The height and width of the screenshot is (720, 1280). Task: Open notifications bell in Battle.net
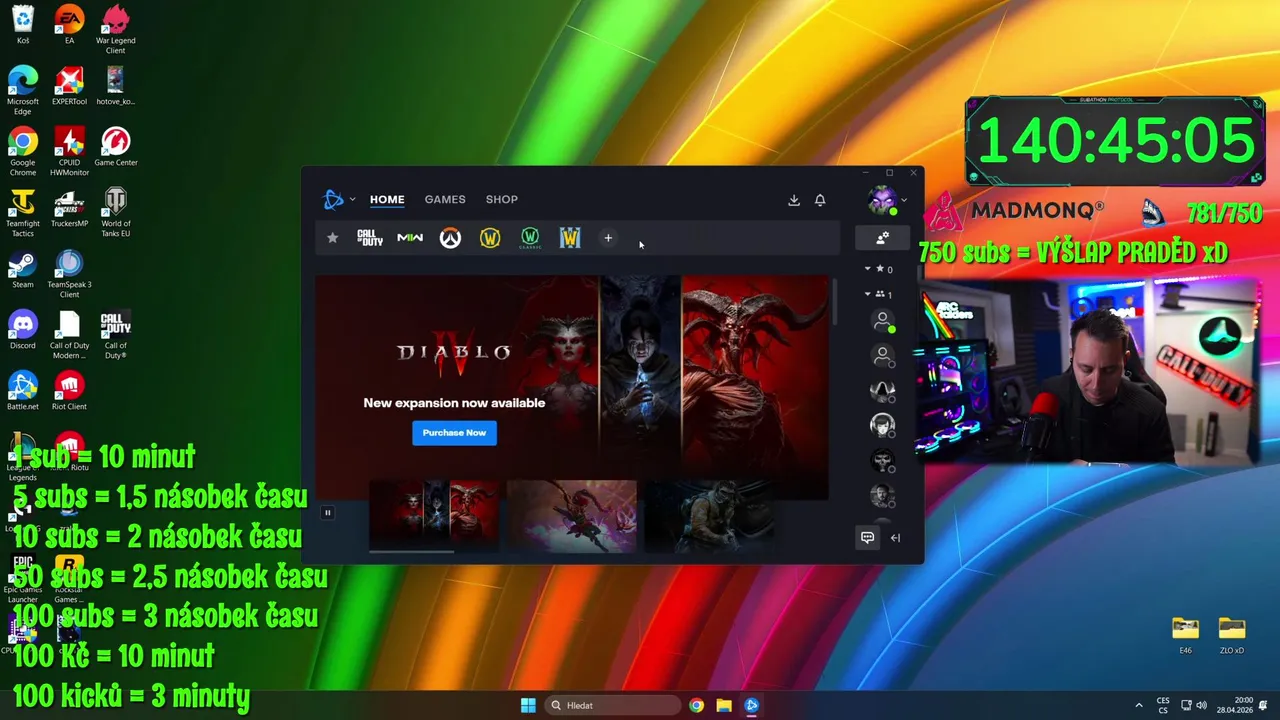click(820, 200)
